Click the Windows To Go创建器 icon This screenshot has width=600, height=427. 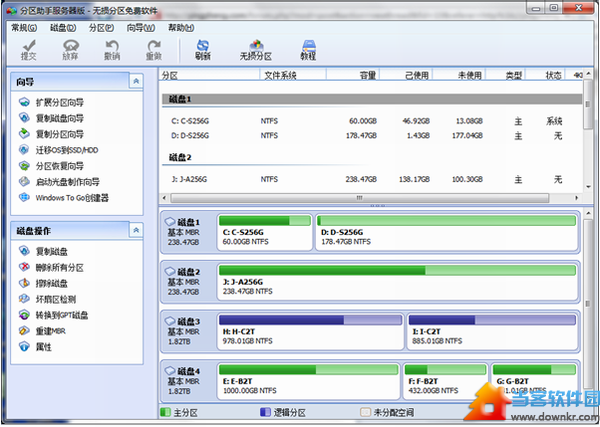24,197
